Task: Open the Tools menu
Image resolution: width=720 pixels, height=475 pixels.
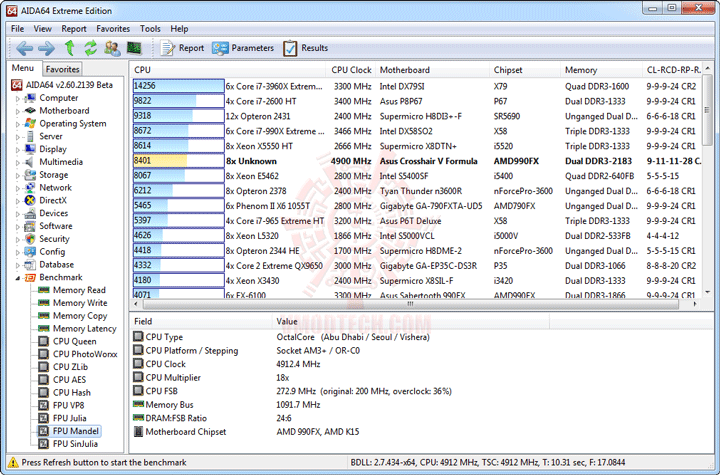Action: pos(150,28)
